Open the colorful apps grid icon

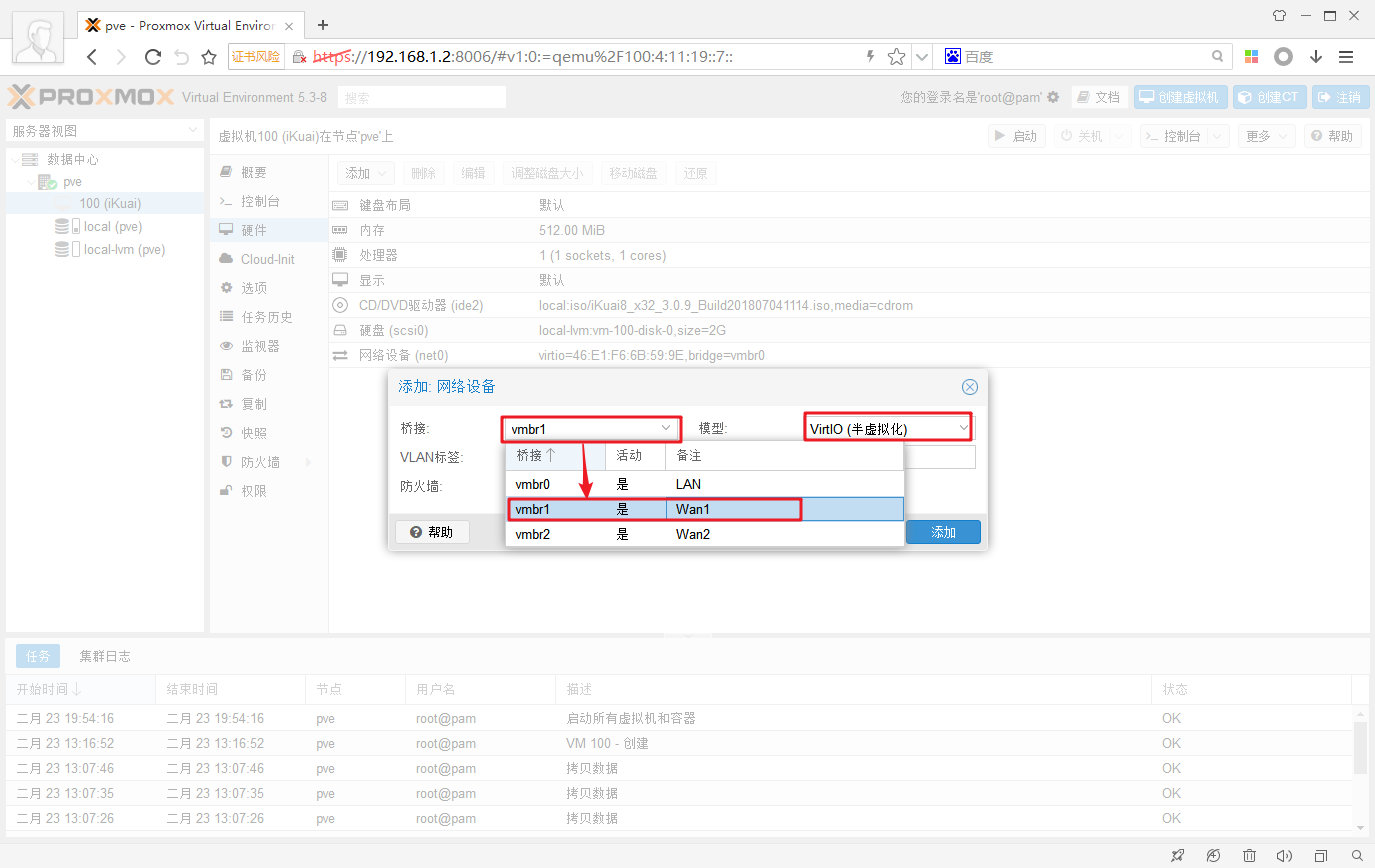1252,57
